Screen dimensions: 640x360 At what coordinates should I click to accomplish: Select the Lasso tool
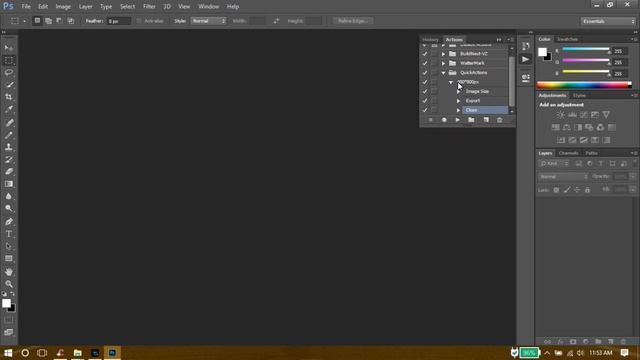(9, 73)
